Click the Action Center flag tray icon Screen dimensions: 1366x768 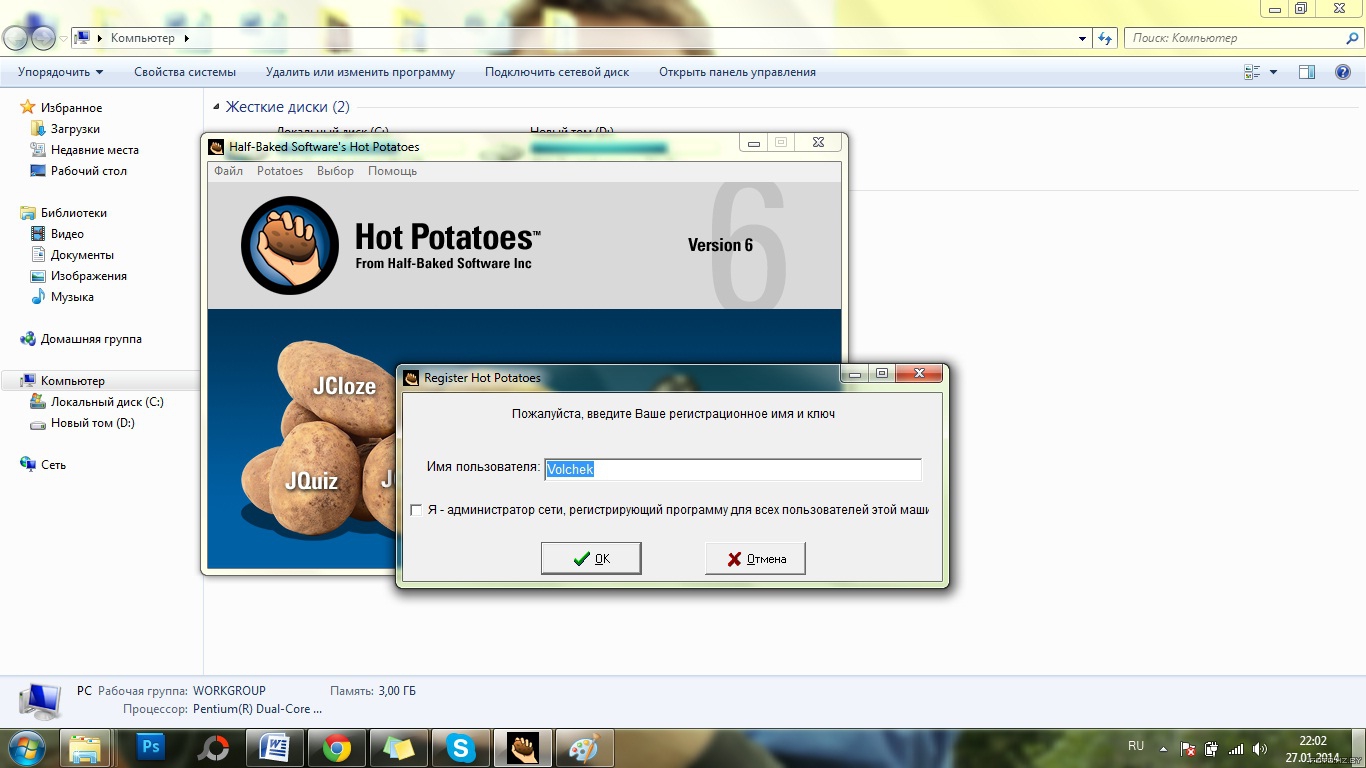pos(1189,748)
